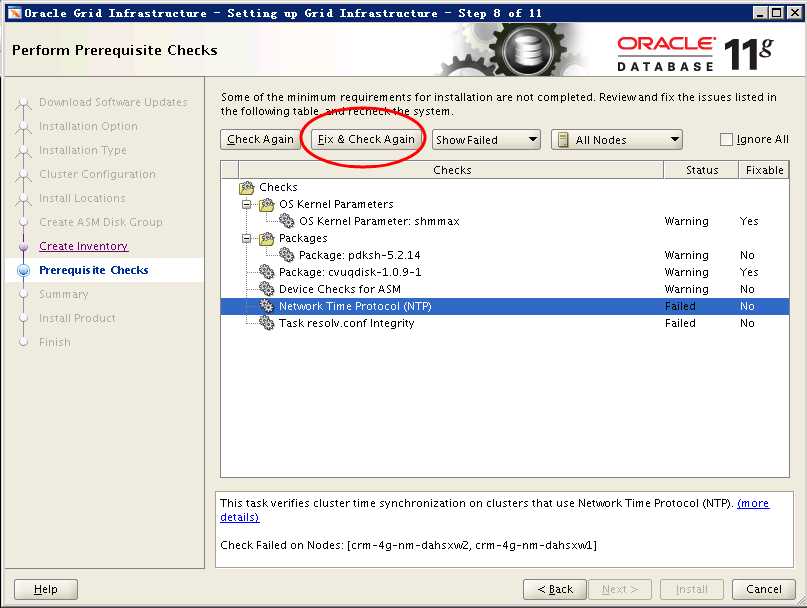Click server icon in All Nodes dropdown

click(x=563, y=140)
